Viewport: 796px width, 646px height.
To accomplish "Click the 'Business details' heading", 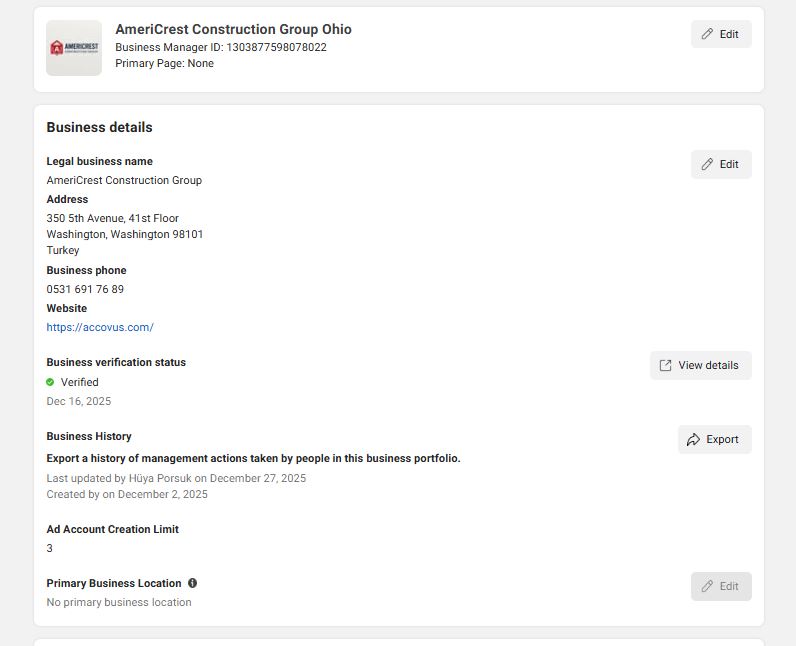I will click(100, 127).
